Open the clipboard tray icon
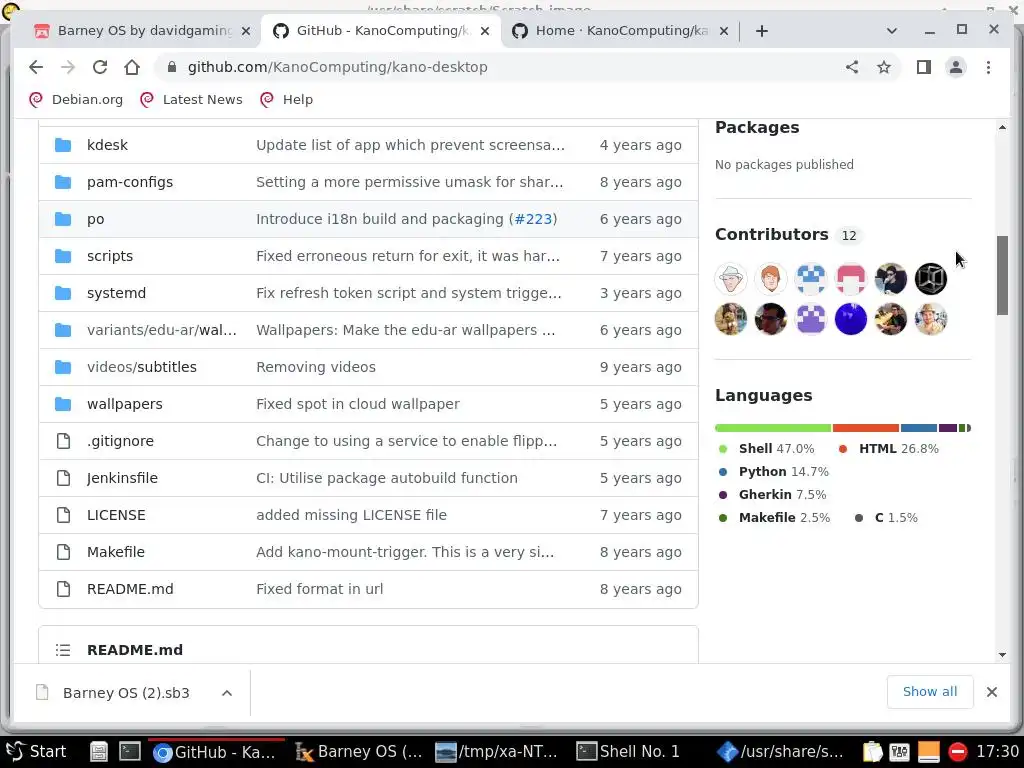Image resolution: width=1024 pixels, height=768 pixels. 872,752
